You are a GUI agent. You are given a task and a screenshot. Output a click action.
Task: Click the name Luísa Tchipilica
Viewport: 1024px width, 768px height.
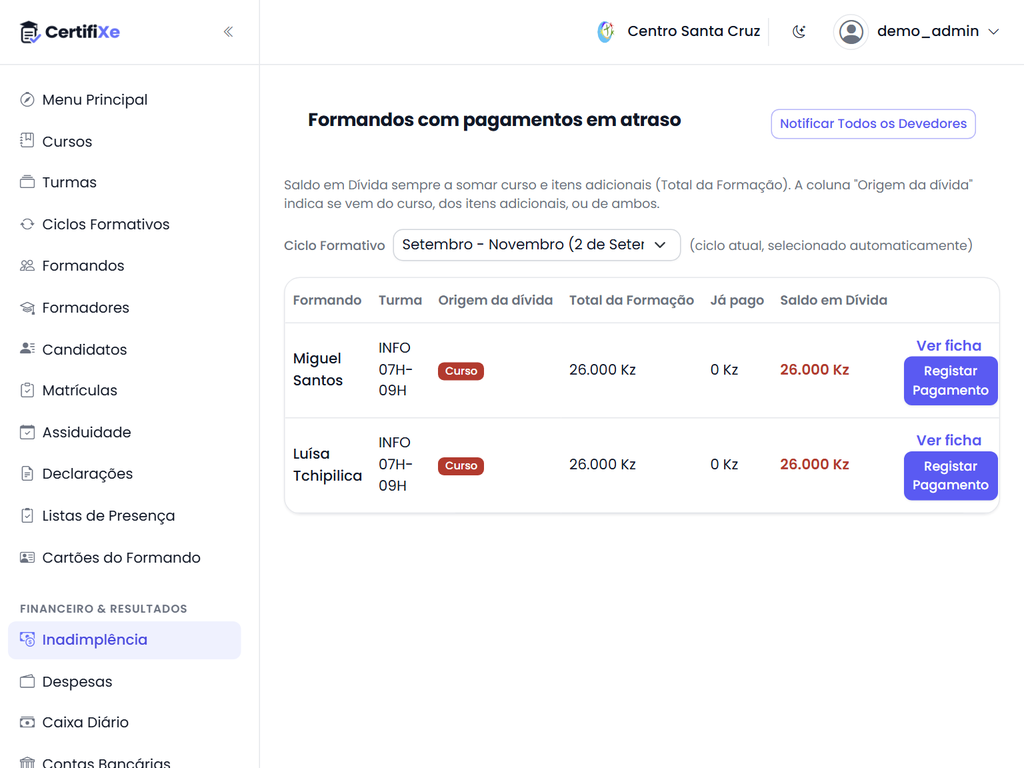coord(327,464)
